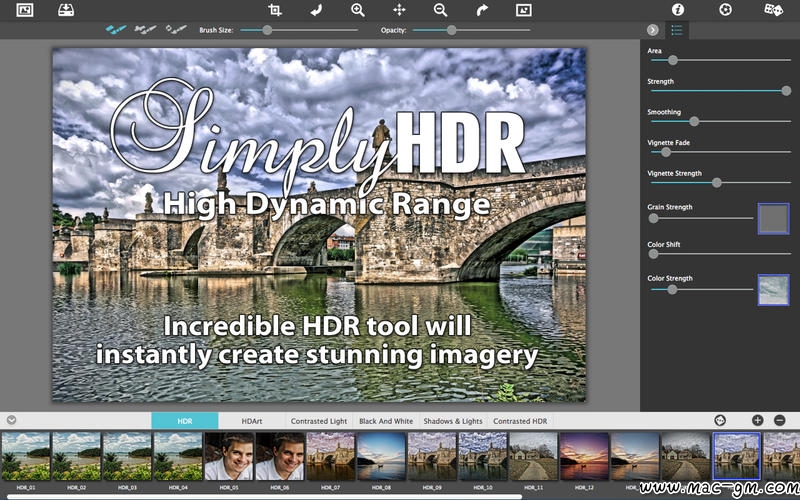Screen dimensions: 800x500
Task: Click the Color Shift slider handle
Action: coord(654,254)
